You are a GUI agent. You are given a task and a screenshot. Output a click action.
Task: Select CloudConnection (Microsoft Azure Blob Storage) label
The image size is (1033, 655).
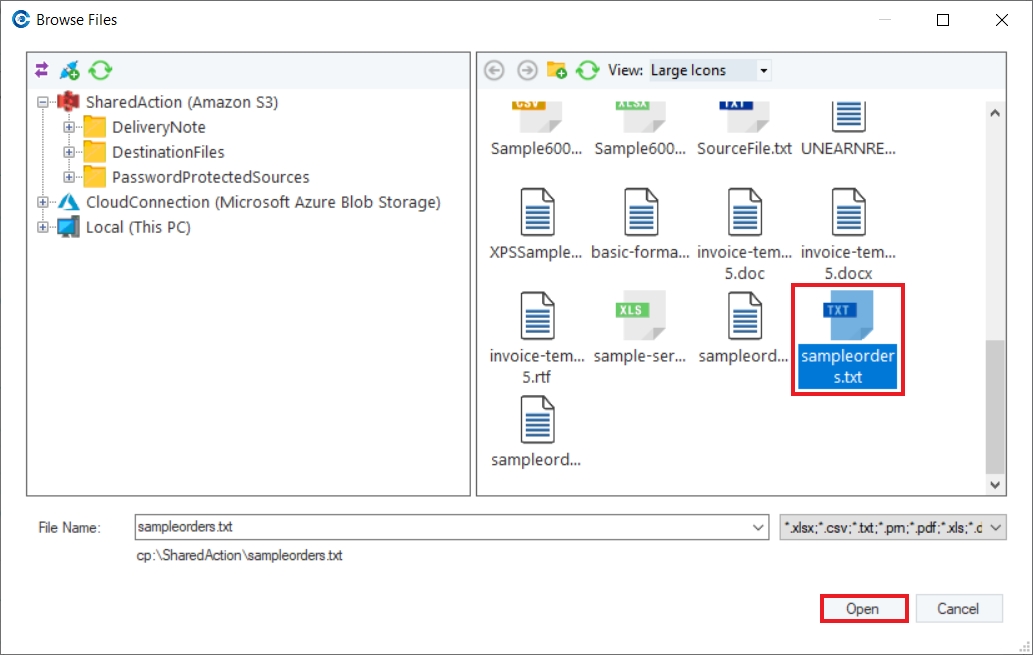pyautogui.click(x=263, y=202)
